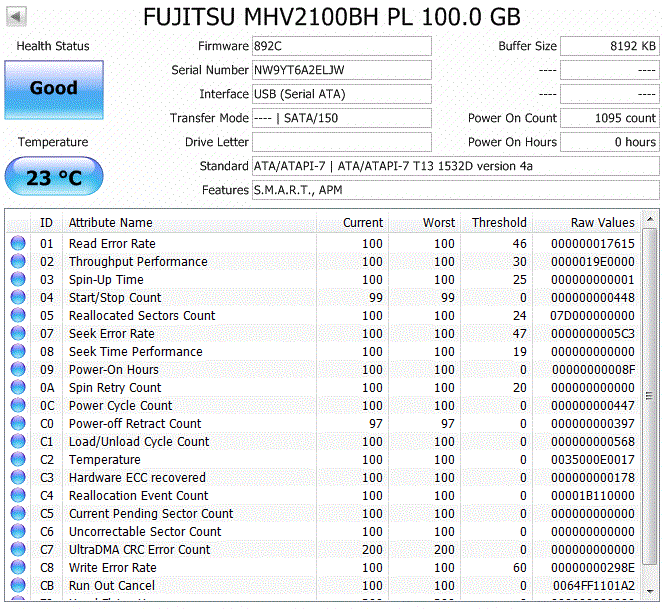Click raw value 0064FF1101A2
This screenshot has height=609, width=666.
coord(593,586)
